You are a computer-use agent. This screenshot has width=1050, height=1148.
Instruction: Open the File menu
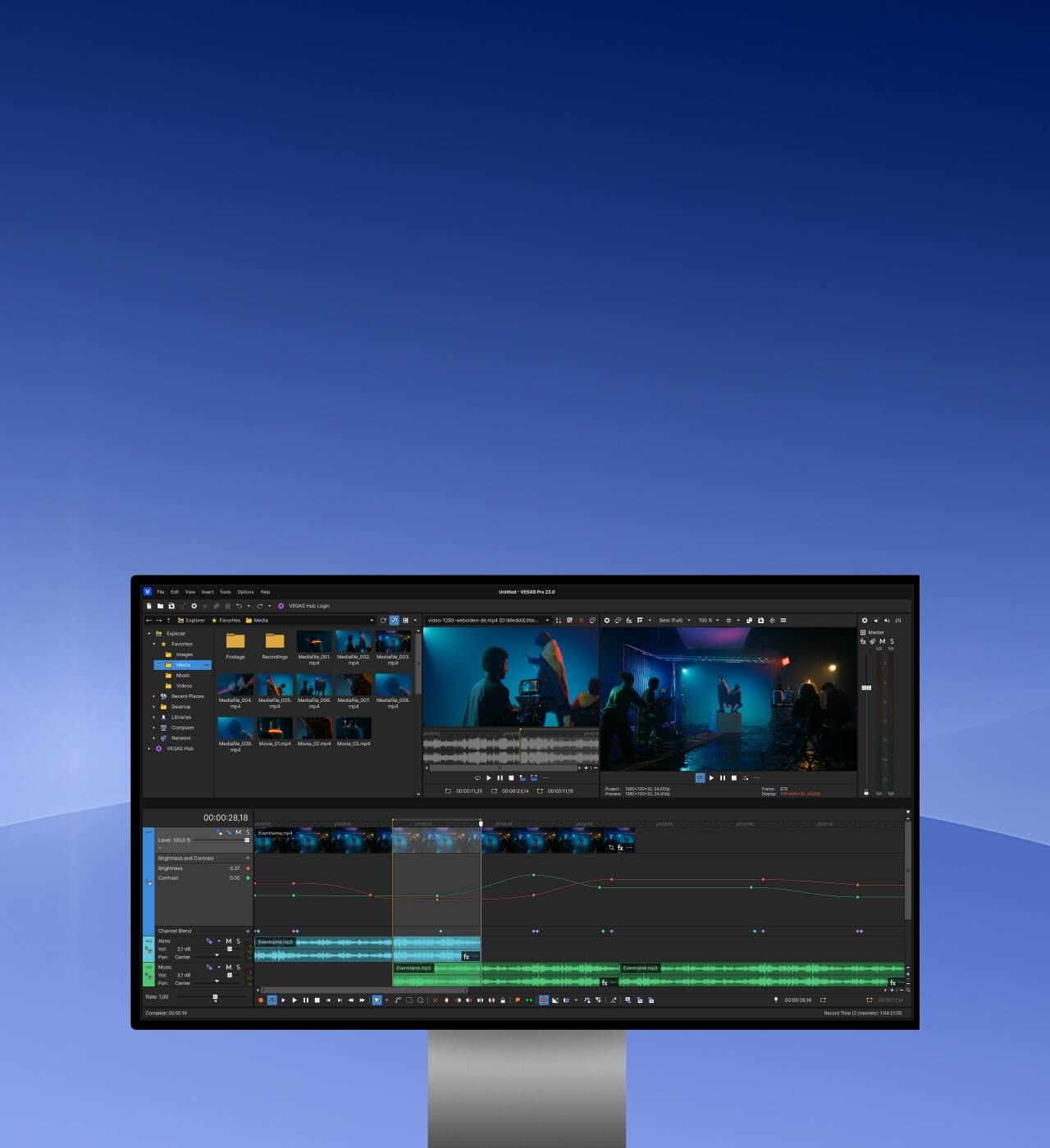161,592
